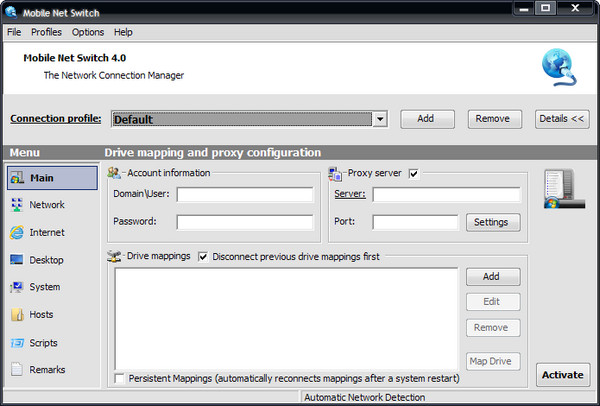
Task: Open the Scripts icon in menu
Action: point(17,343)
